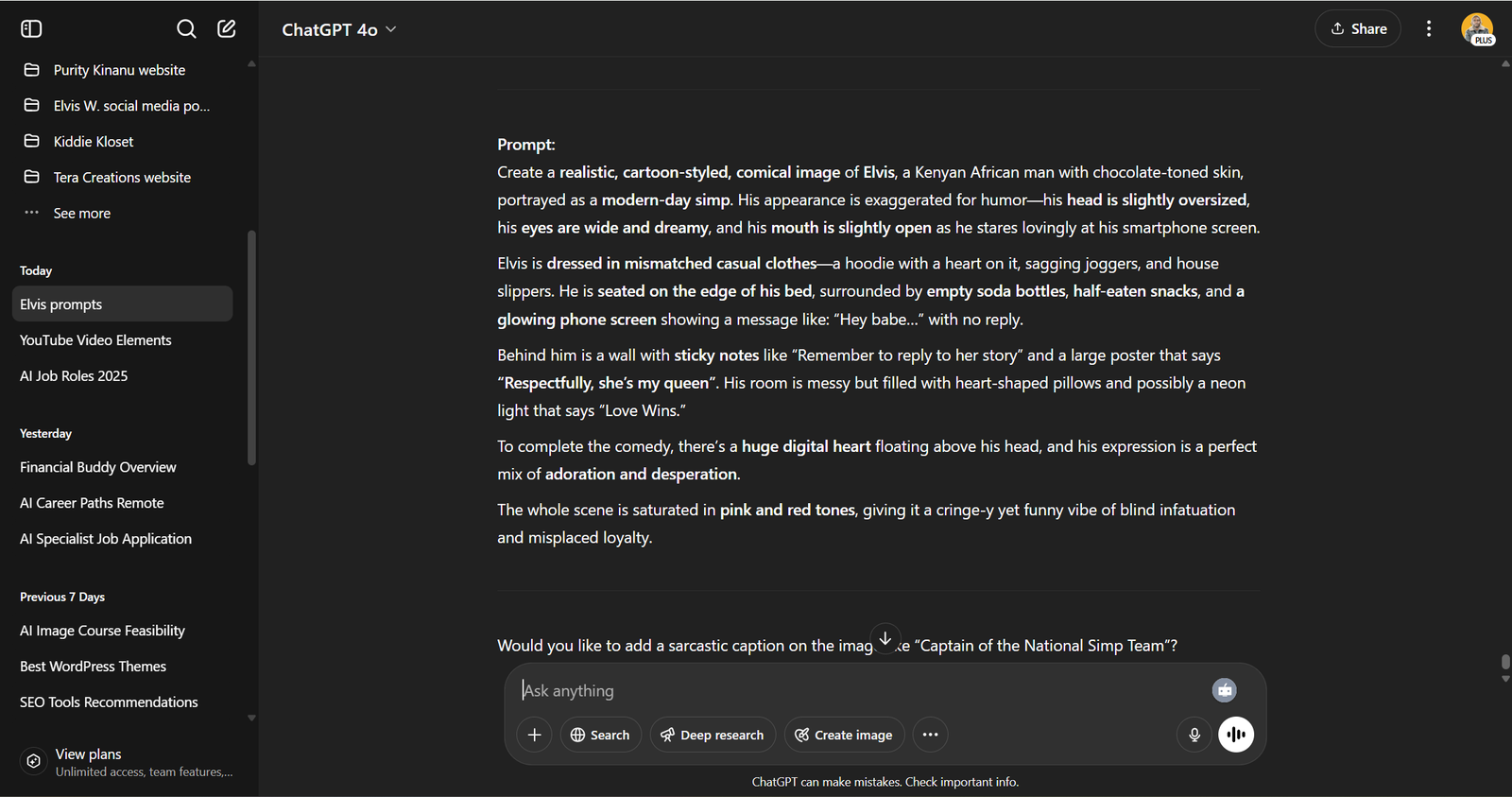The image size is (1512, 797).
Task: Jump to the bottom with the down-arrow button
Action: click(885, 638)
